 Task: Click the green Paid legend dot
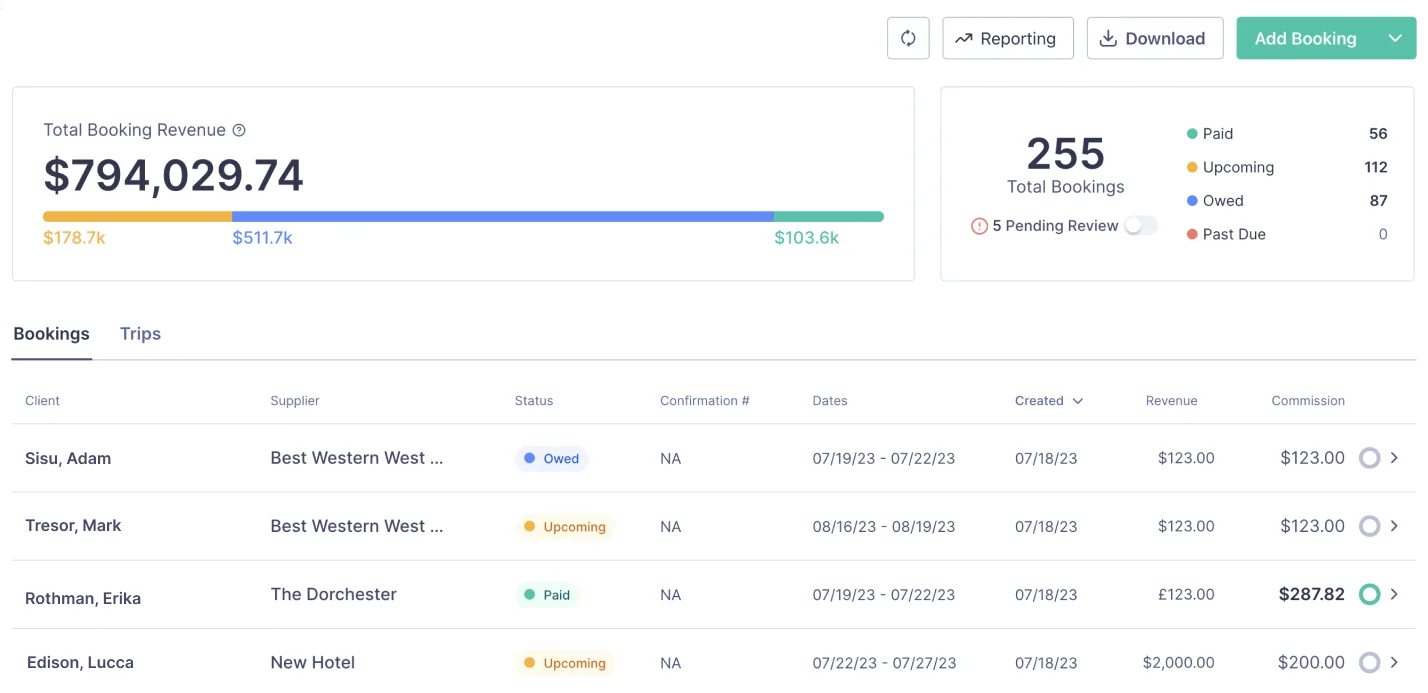(1191, 134)
